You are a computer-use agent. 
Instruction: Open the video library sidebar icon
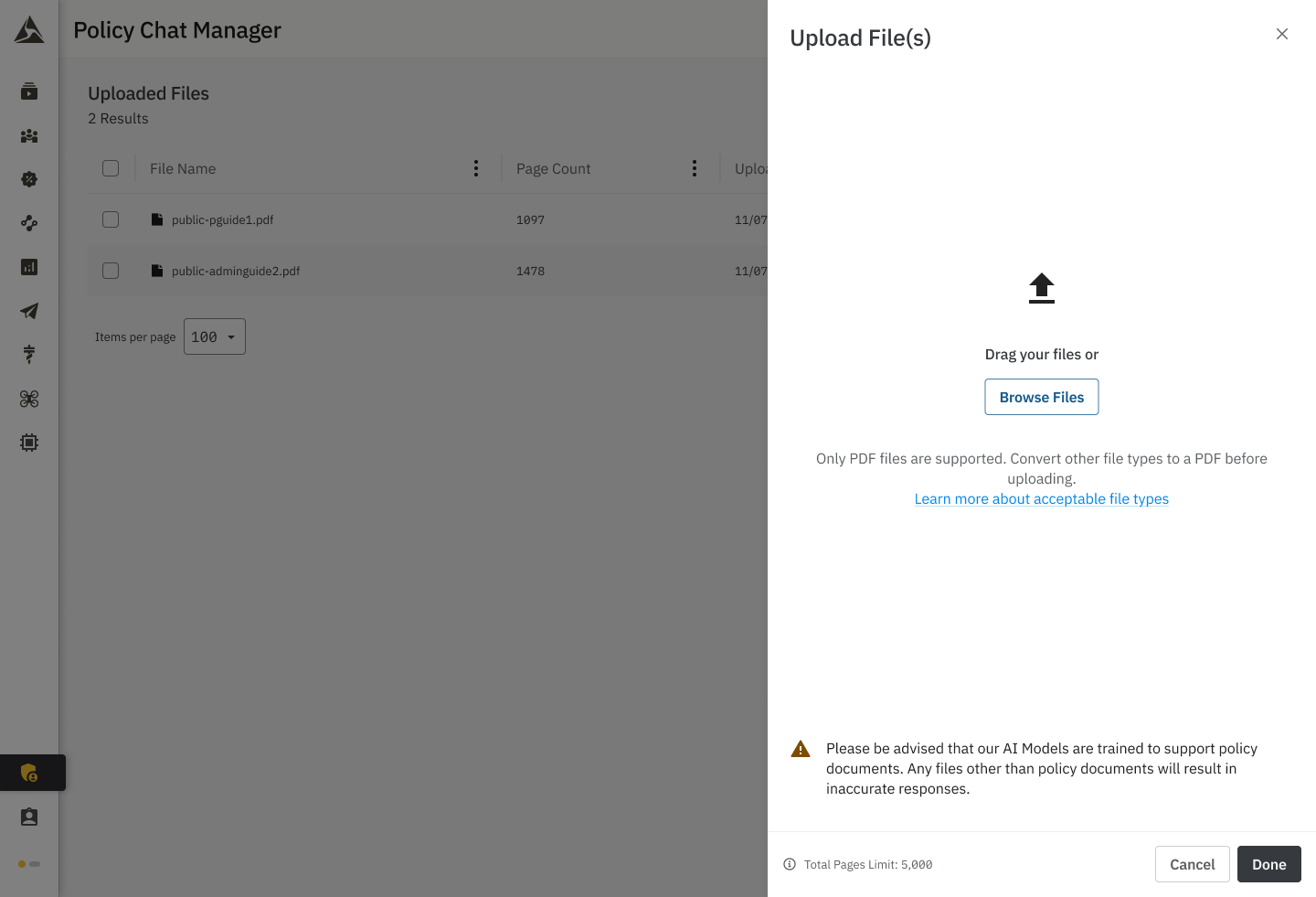click(29, 91)
